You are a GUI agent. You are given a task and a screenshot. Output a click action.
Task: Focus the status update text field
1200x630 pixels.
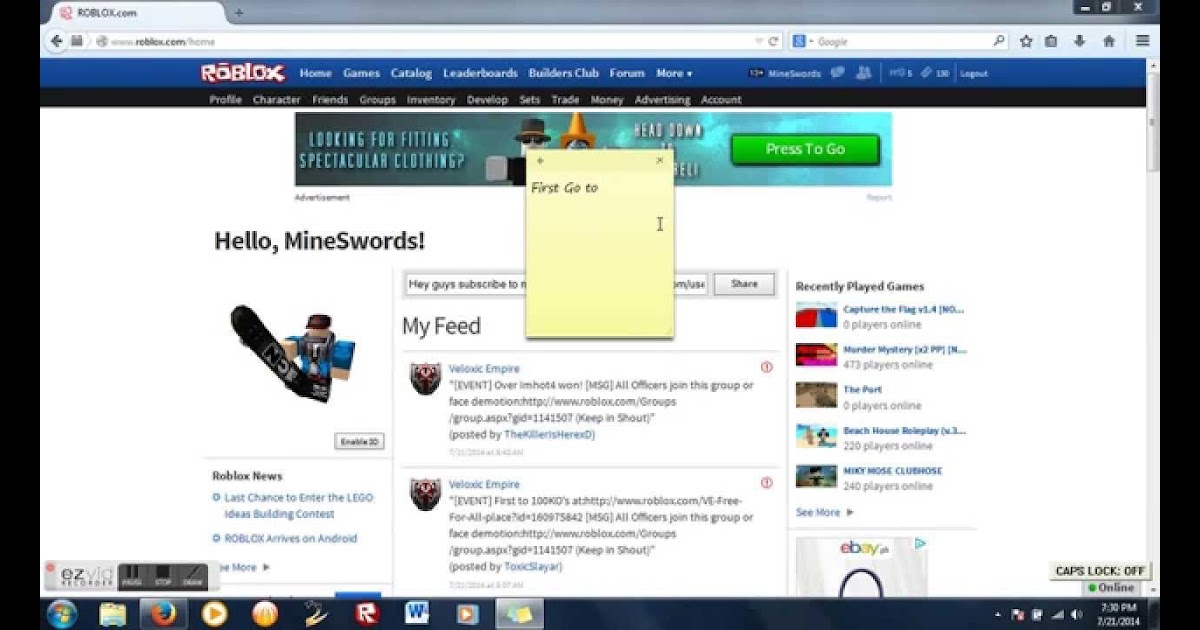556,284
